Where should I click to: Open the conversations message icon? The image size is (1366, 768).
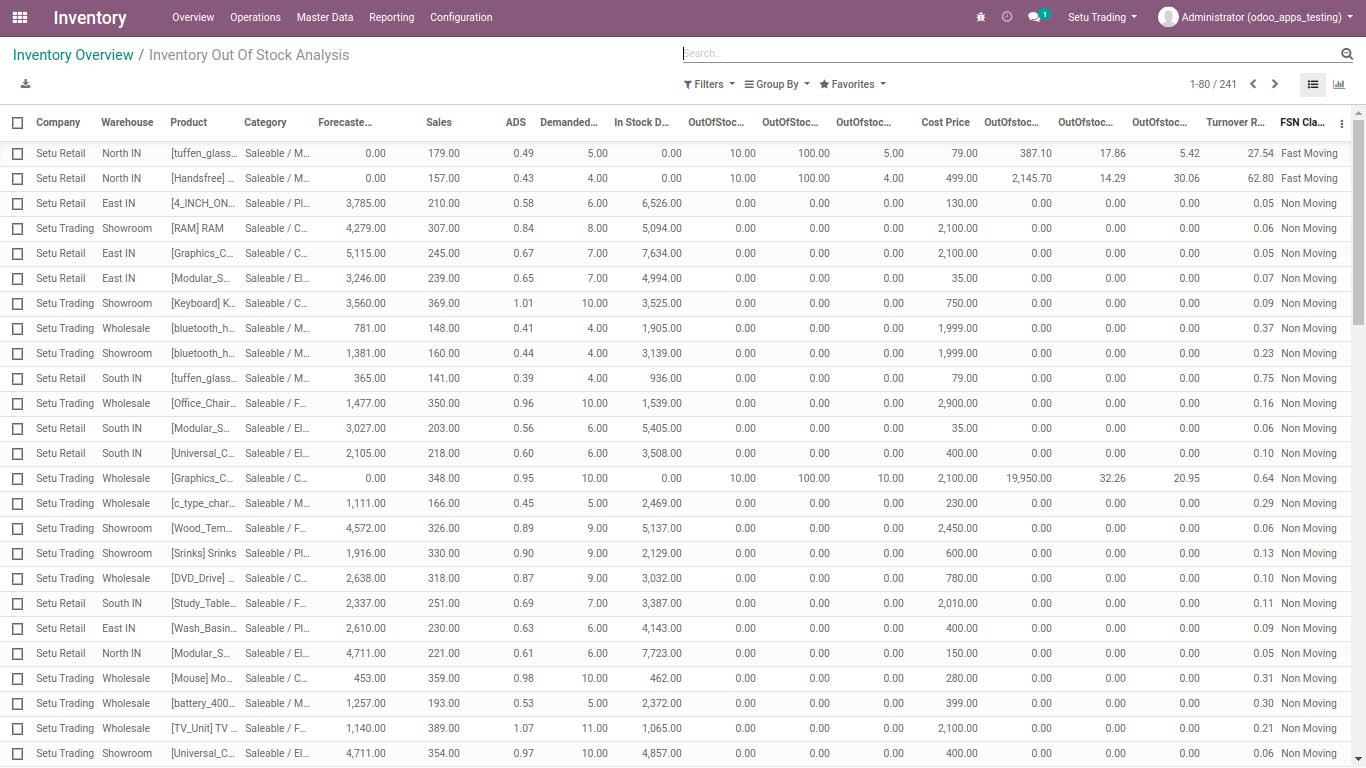click(1034, 17)
